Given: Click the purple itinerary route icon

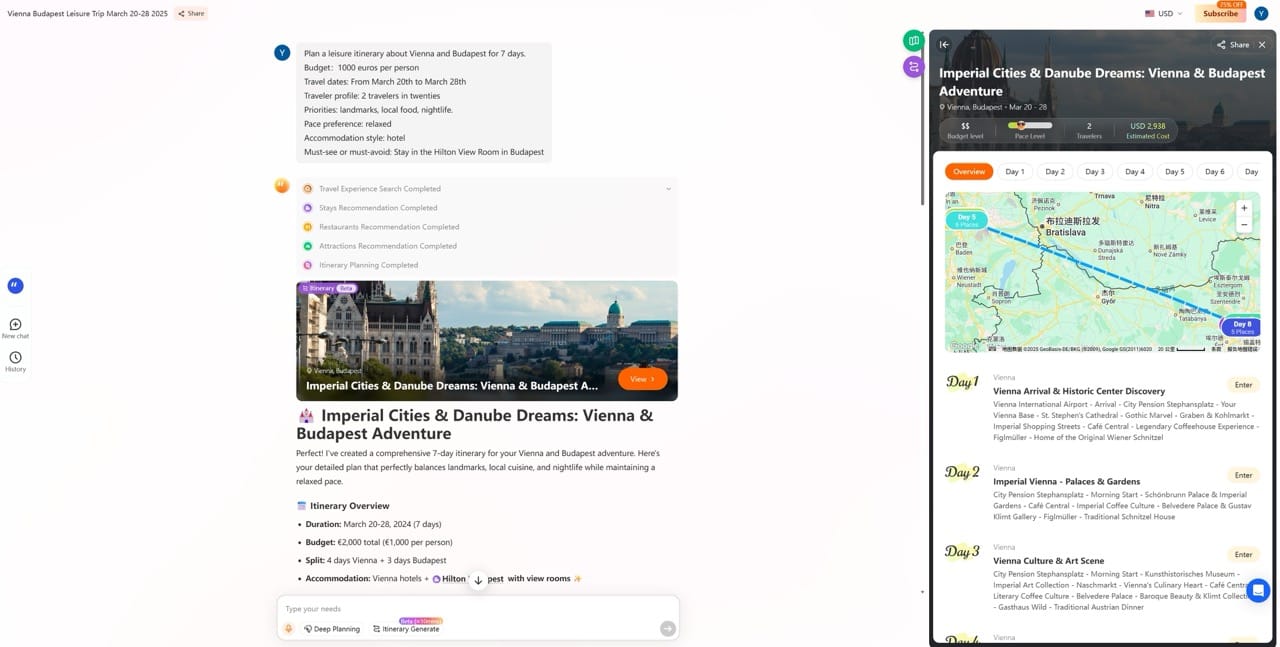Looking at the screenshot, I should pos(913,67).
